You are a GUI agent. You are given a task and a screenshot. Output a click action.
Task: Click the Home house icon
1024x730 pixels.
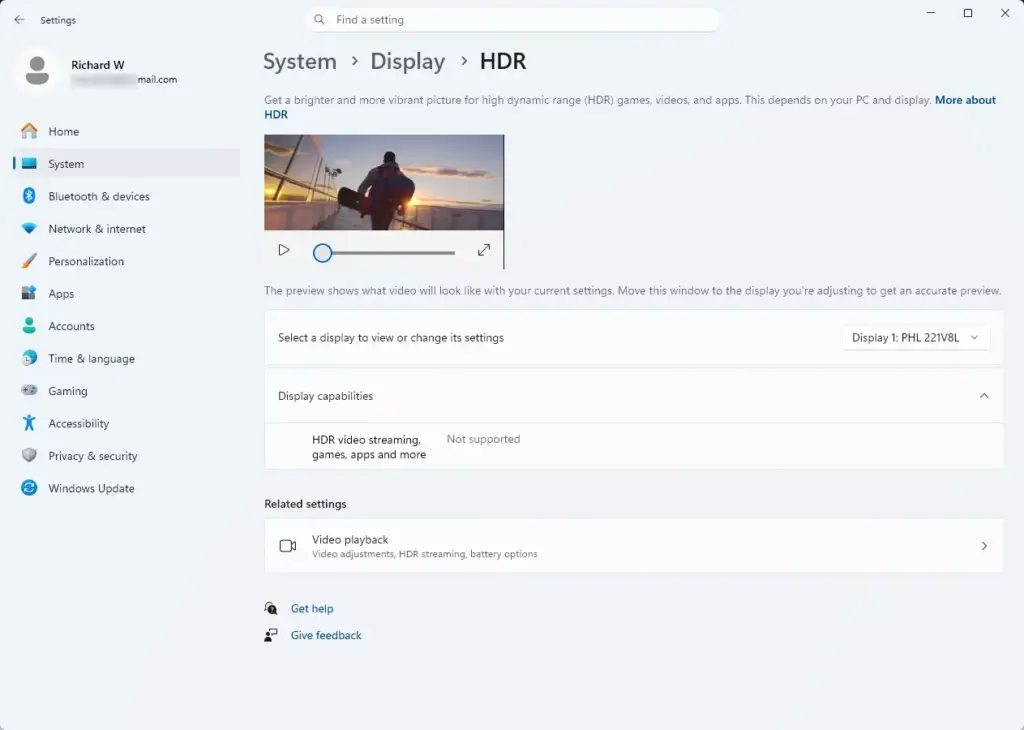[29, 131]
